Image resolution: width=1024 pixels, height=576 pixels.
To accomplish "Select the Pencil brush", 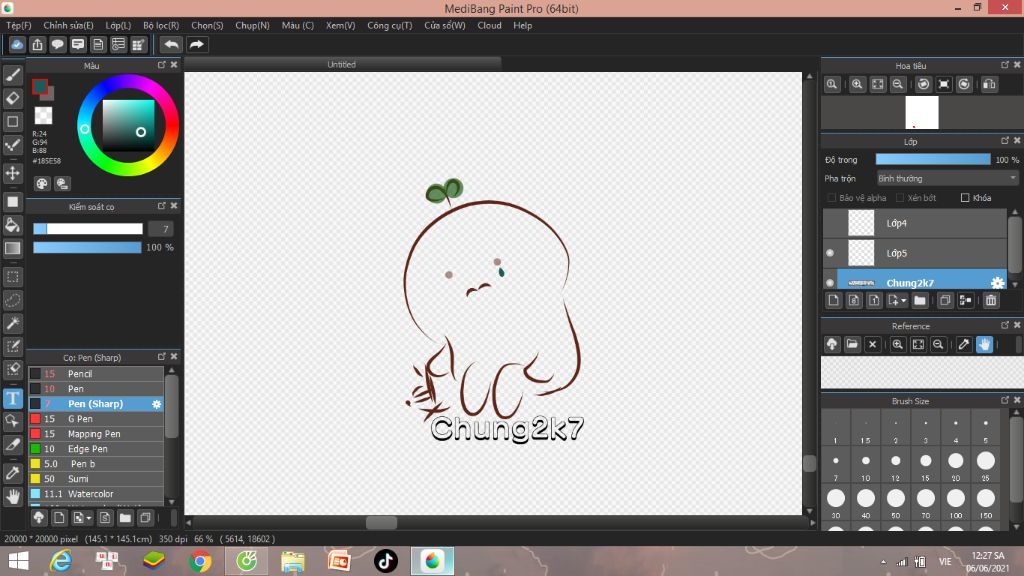I will point(96,374).
